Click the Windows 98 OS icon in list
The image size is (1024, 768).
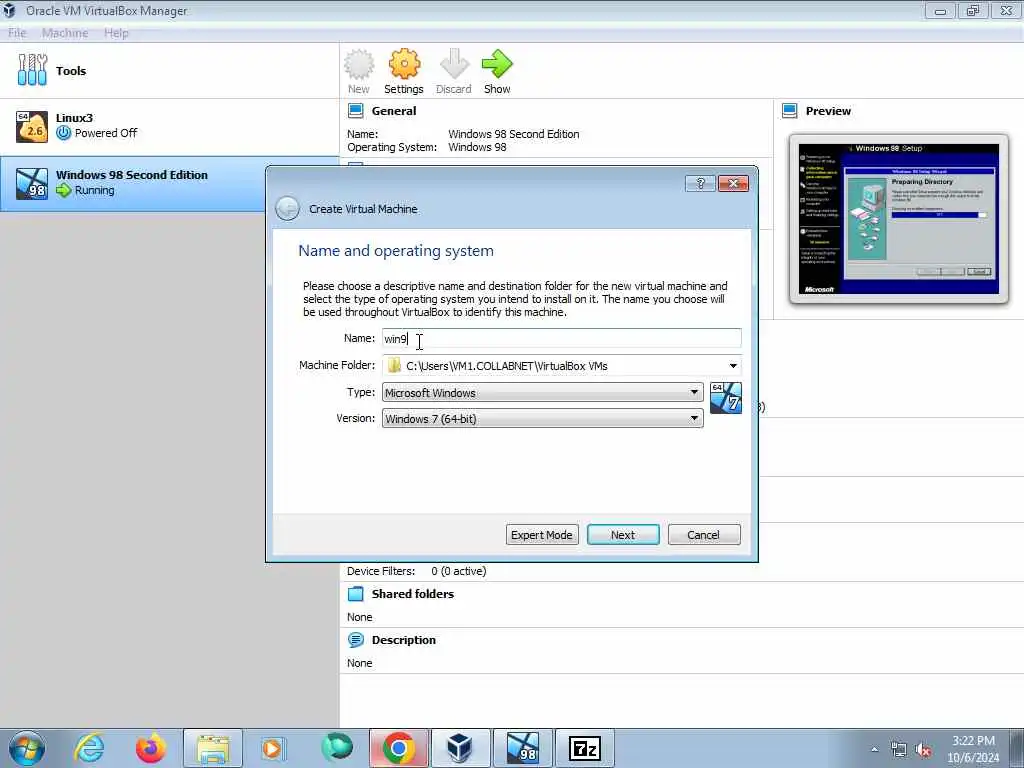32,184
